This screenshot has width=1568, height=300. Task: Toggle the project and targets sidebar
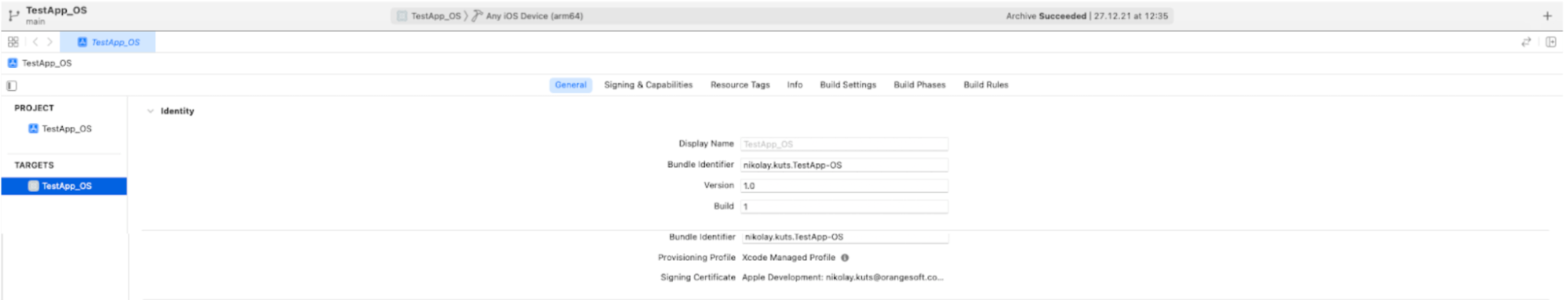tap(12, 85)
